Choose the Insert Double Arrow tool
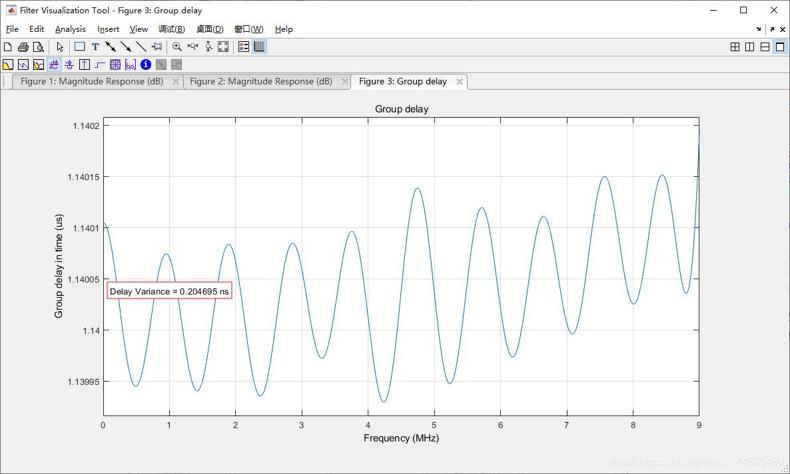790x474 pixels. coord(110,47)
